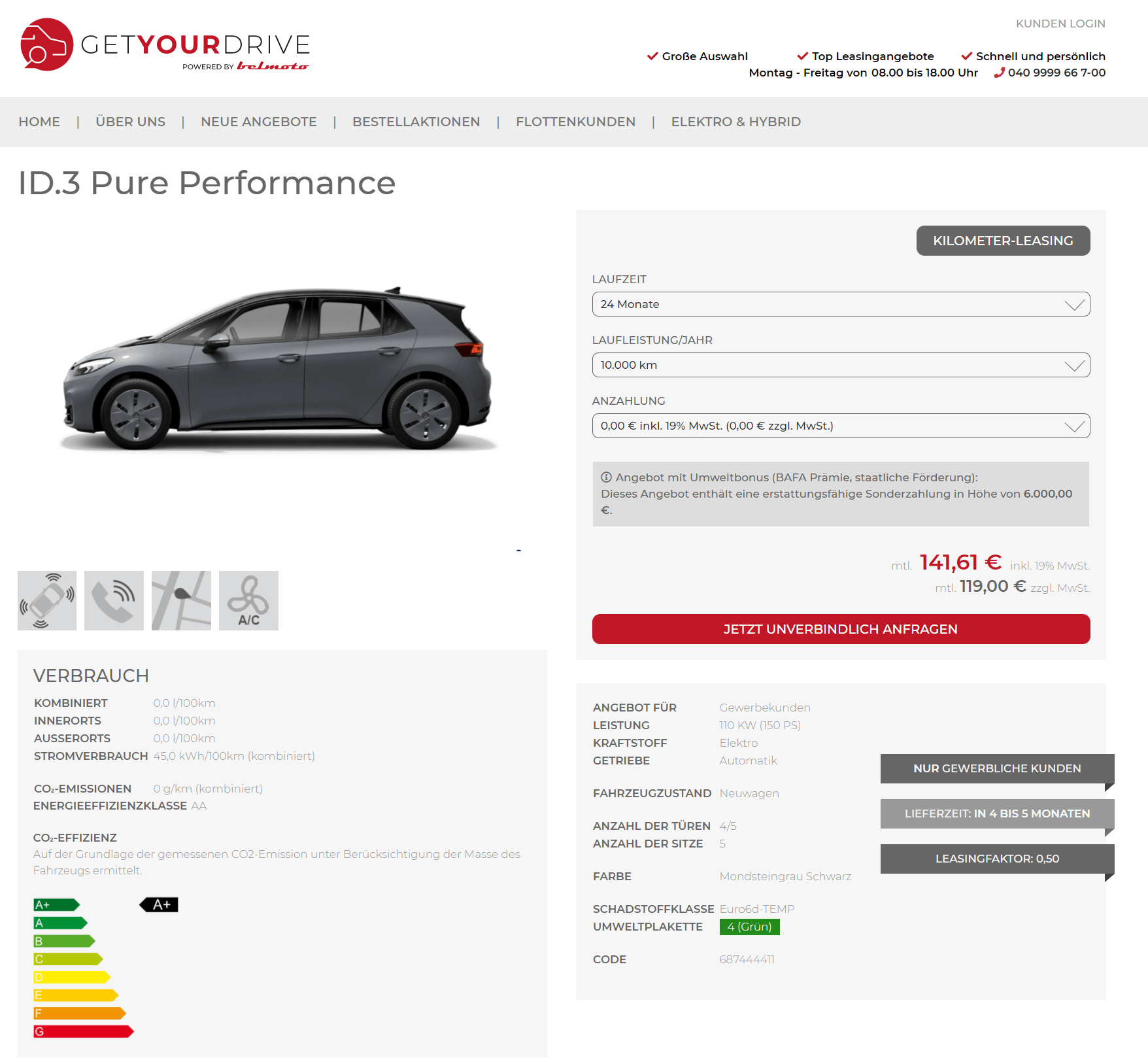
Task: Click the info icon beside Umweltbonus notice
Action: (606, 477)
